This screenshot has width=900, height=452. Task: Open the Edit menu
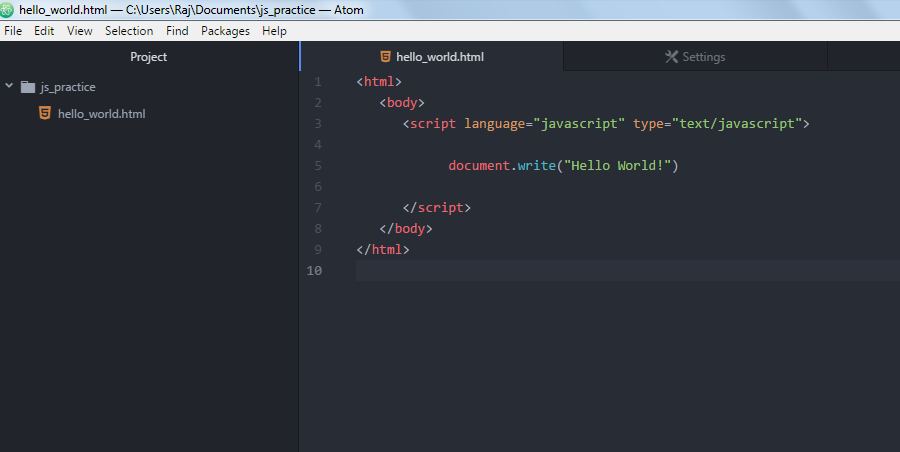click(44, 31)
